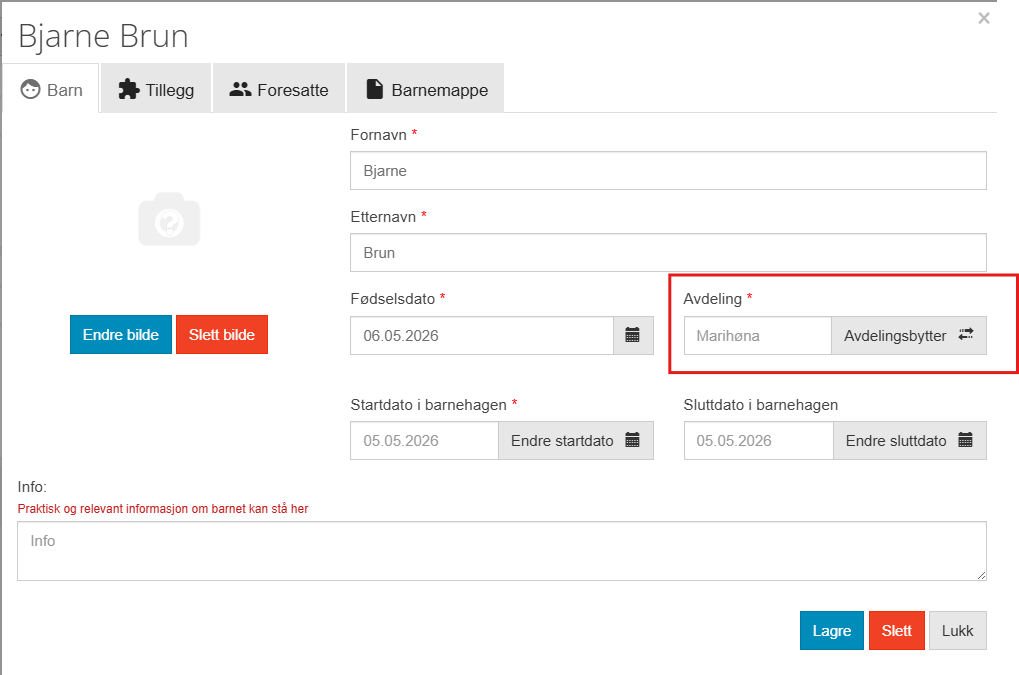Click the Fornavn input field

pyautogui.click(x=668, y=171)
